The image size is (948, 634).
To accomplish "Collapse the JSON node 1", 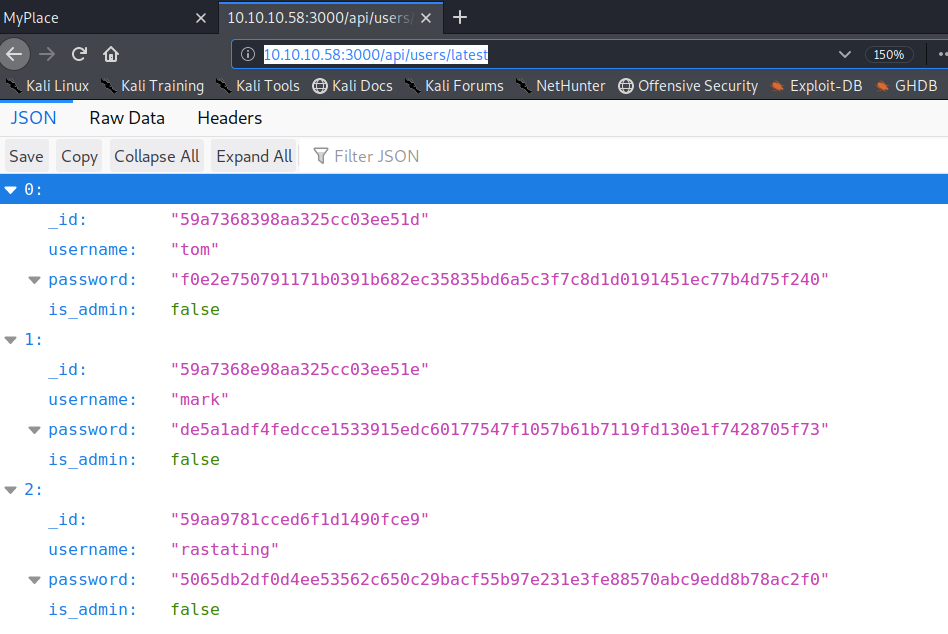I will pyautogui.click(x=11, y=340).
